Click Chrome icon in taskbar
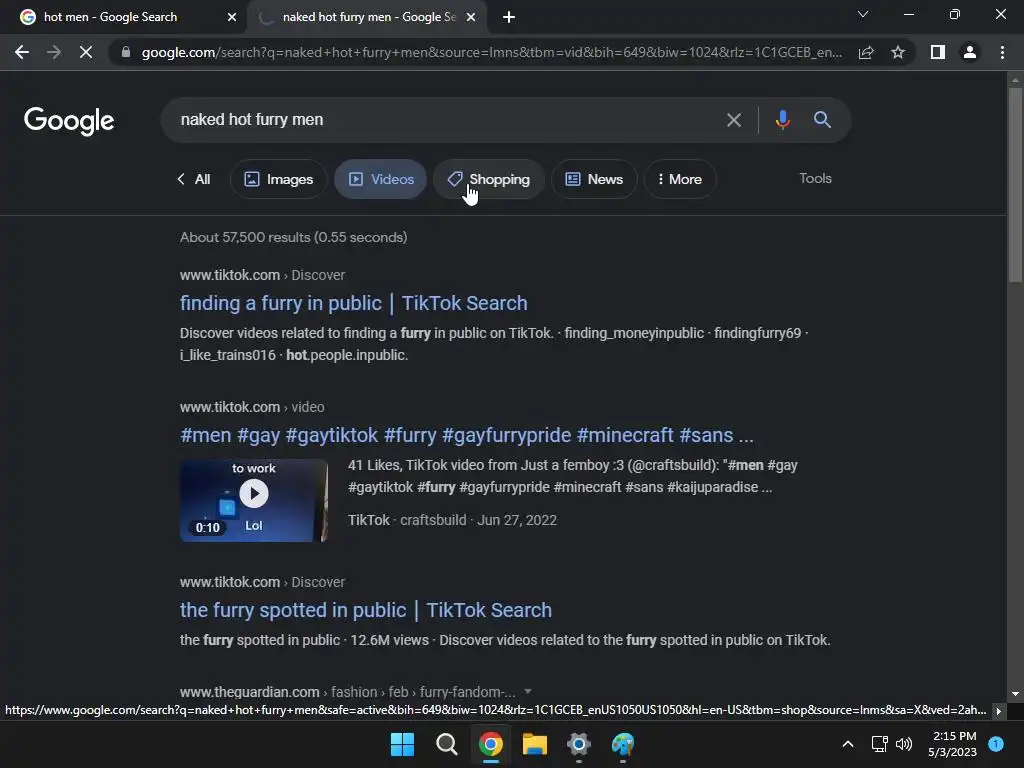Viewport: 1024px width, 768px height. coord(490,744)
